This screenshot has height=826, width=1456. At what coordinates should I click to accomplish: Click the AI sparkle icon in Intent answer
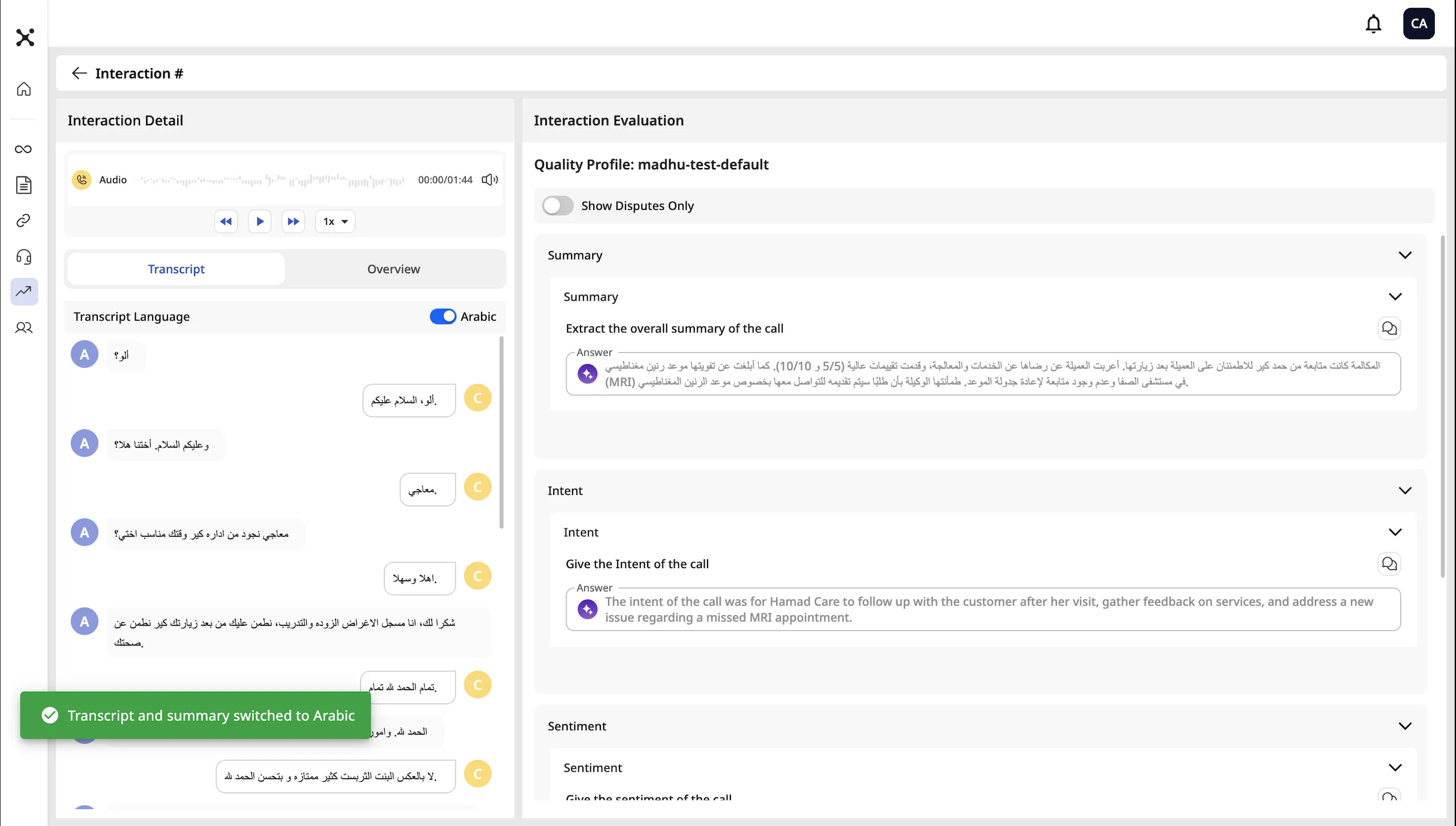(587, 609)
